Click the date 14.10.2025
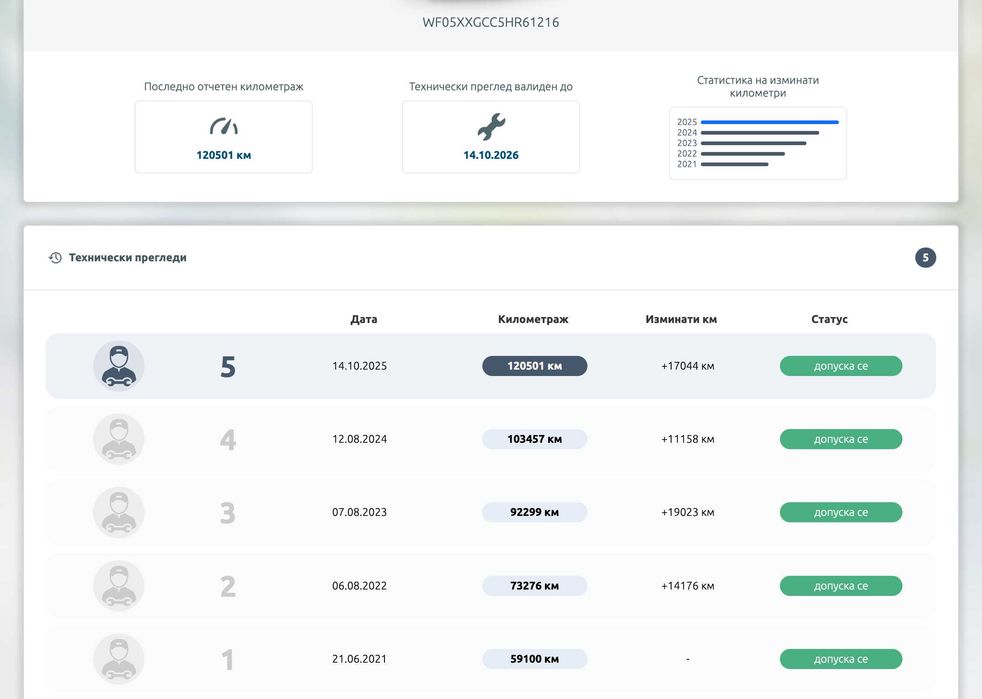982x699 pixels. point(359,366)
